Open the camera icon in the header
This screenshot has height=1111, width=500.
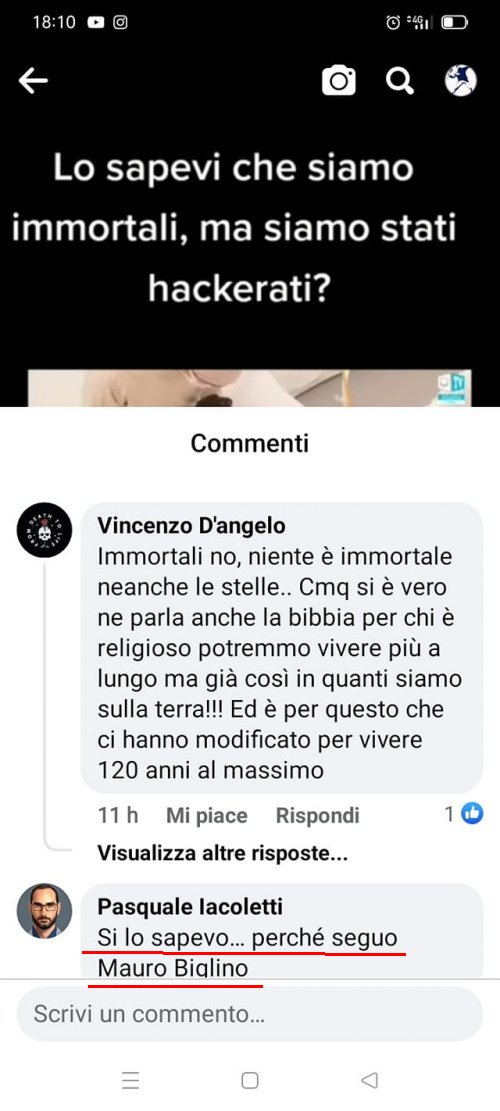pos(339,81)
